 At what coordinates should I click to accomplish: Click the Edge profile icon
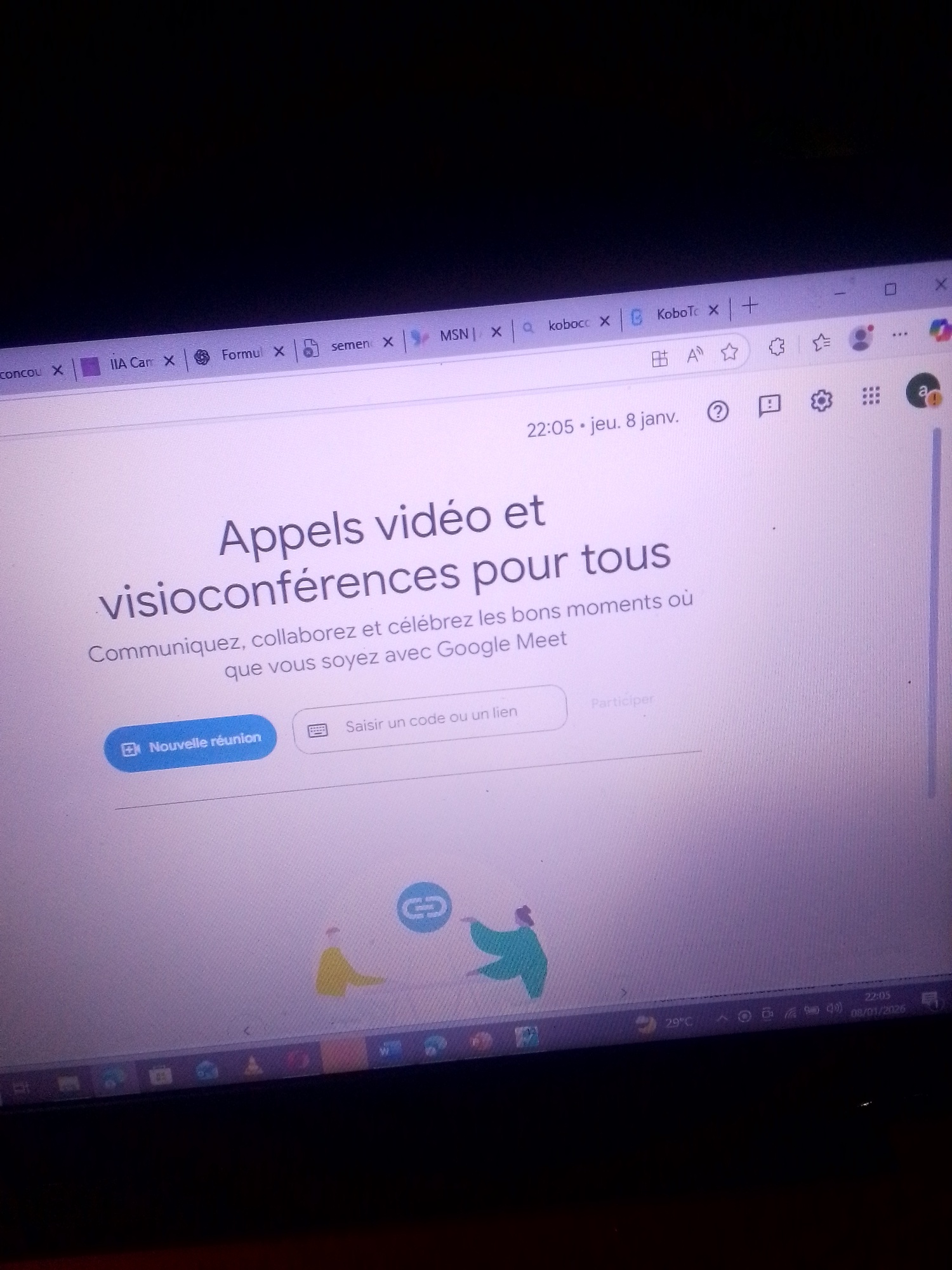pos(861,338)
